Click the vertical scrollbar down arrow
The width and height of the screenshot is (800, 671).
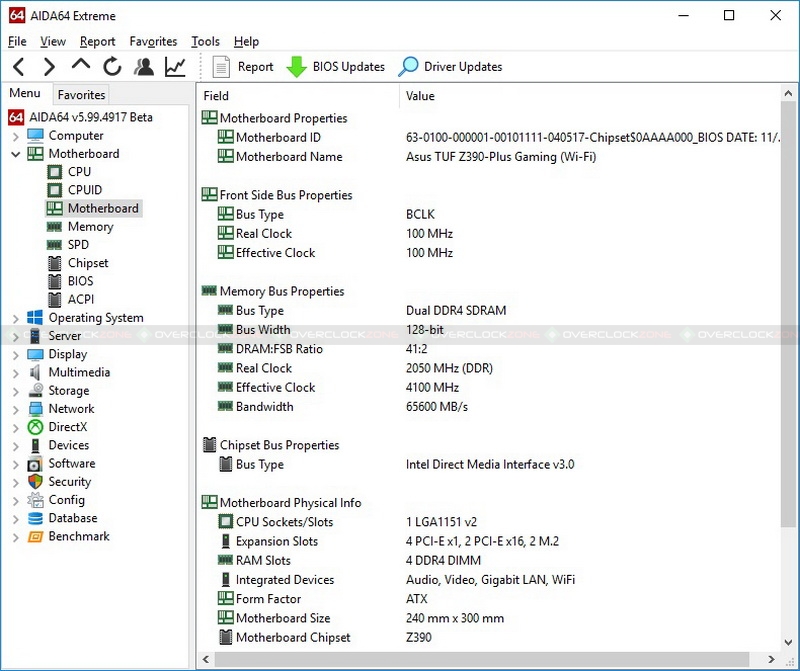[788, 642]
